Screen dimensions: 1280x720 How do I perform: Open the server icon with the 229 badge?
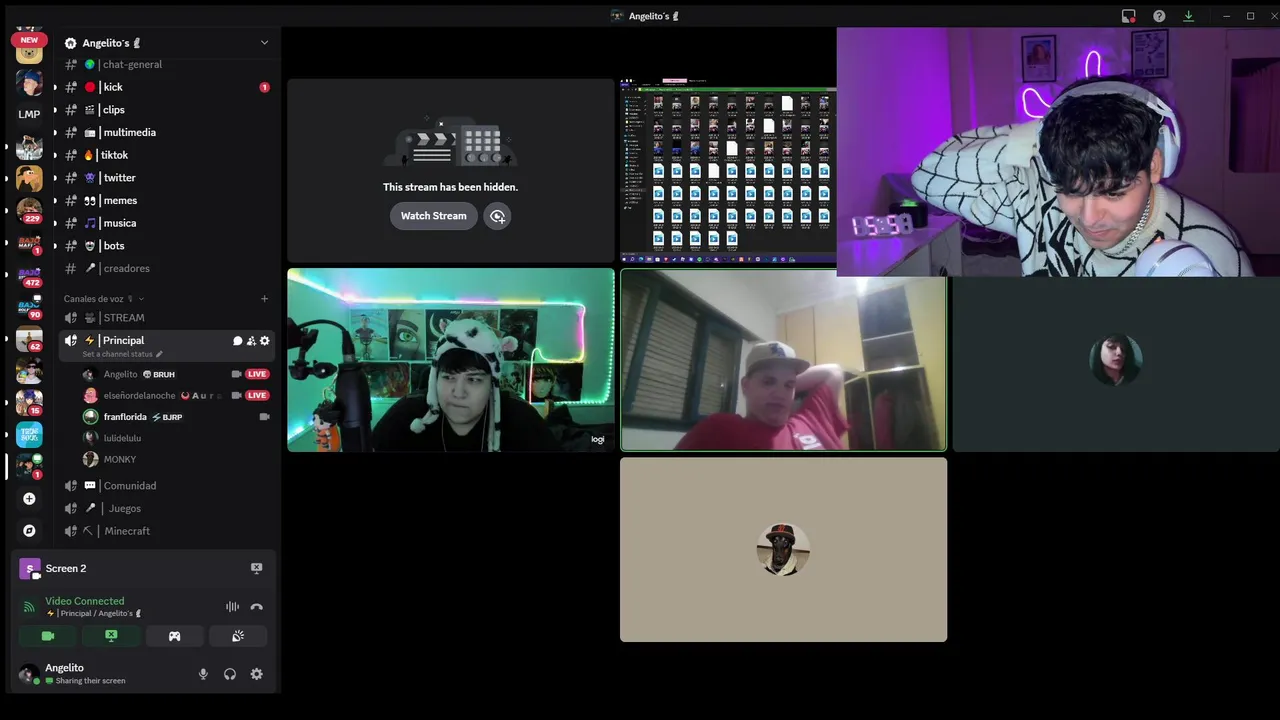click(29, 210)
